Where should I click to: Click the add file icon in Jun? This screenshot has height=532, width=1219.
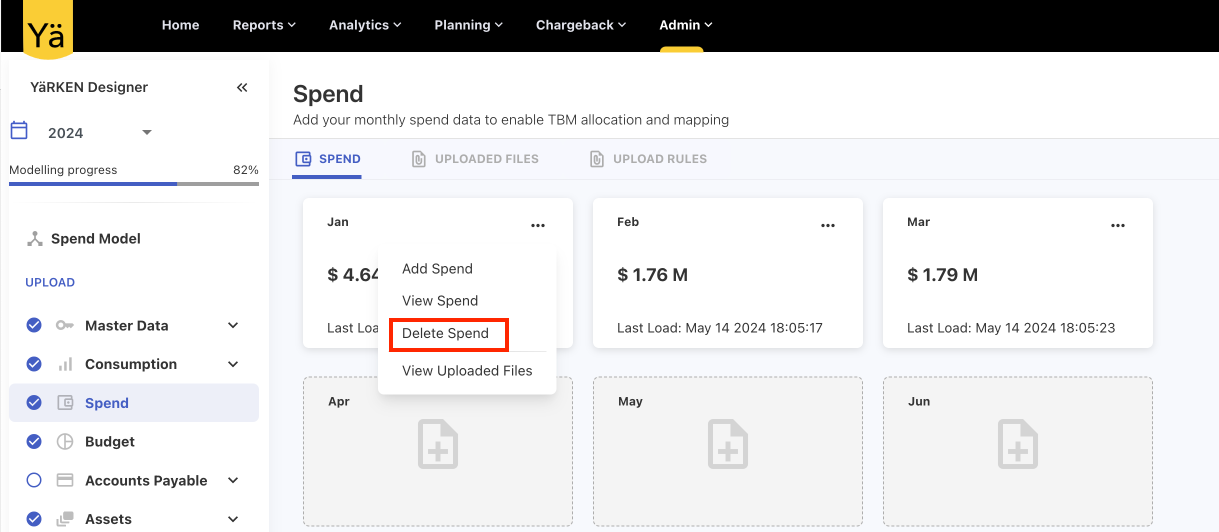coord(1018,444)
